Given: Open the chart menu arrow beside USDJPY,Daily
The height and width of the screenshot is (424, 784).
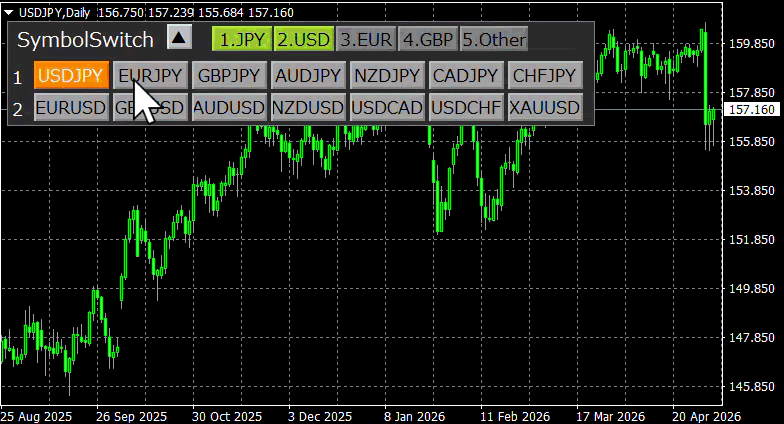Looking at the screenshot, I should point(8,12).
